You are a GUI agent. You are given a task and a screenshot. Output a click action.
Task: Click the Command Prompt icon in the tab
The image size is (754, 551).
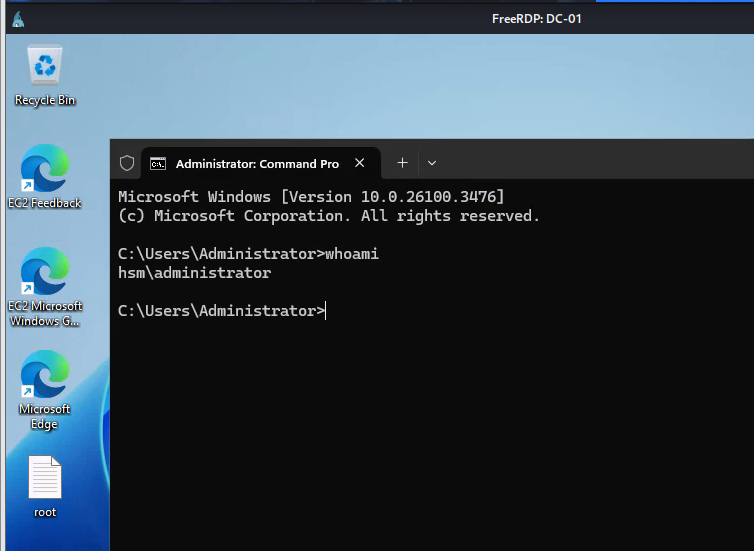pos(158,163)
